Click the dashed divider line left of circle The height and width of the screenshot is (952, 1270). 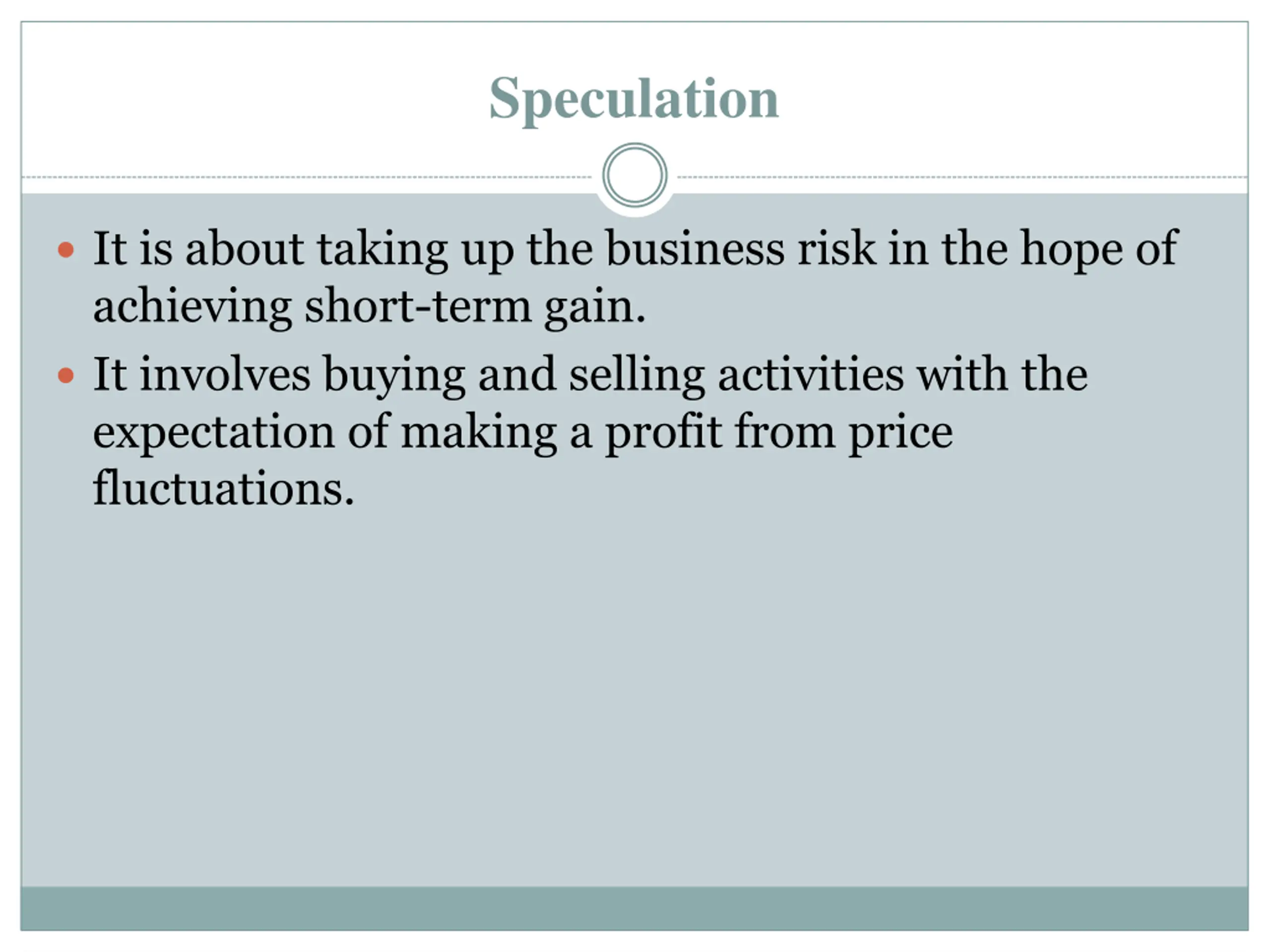pyautogui.click(x=307, y=178)
